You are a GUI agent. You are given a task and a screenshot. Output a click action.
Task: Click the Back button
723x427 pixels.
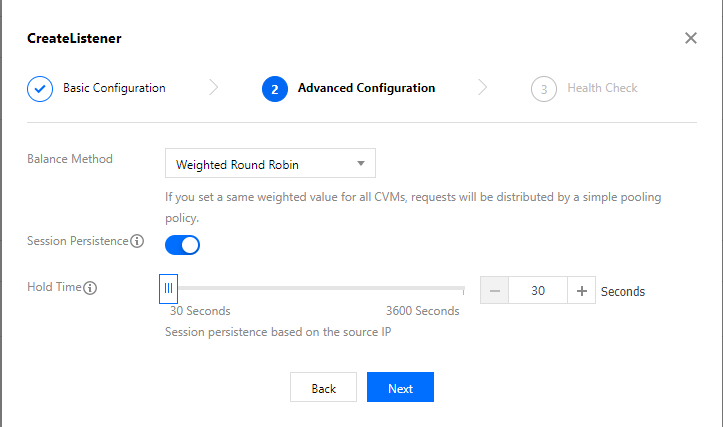click(323, 388)
